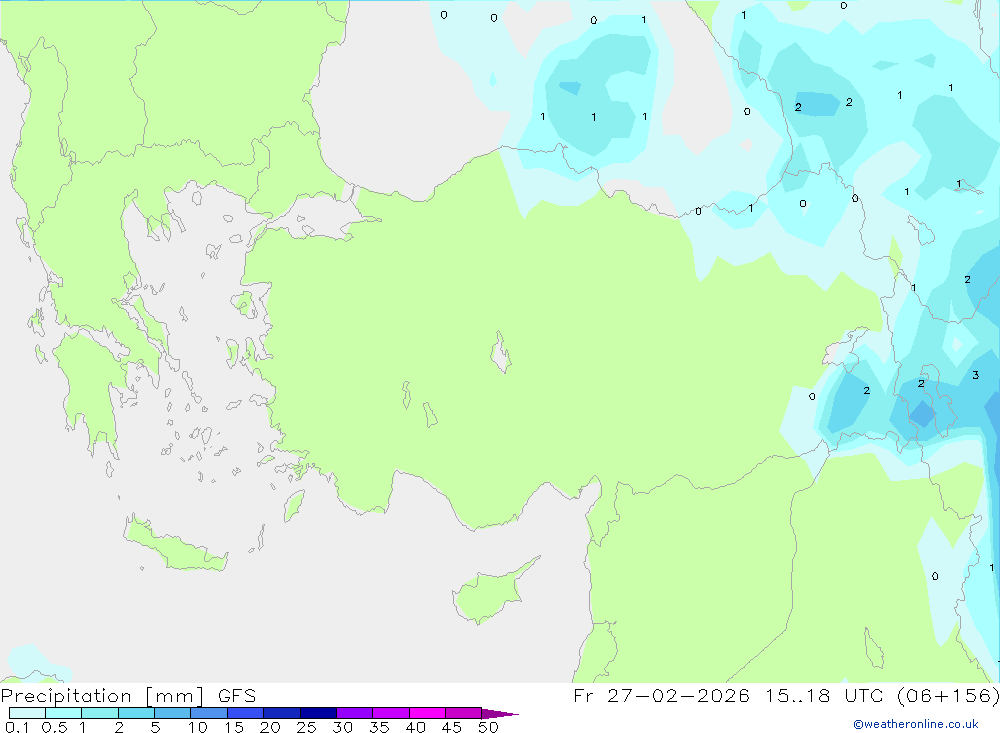Click the 25–30 mm navy legend swatch
Screen dimensions: 1000x733
point(318,713)
